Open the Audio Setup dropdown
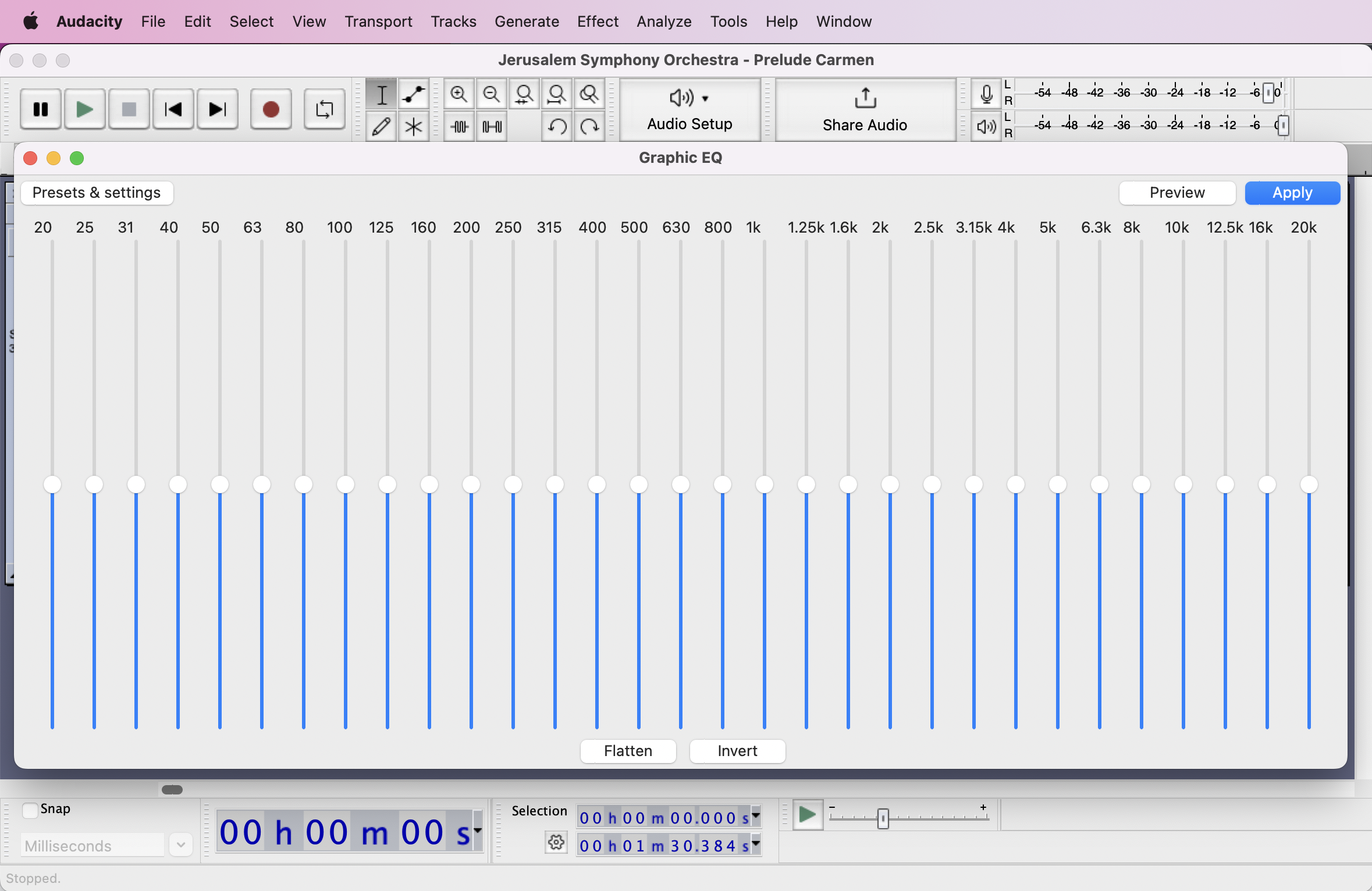Image resolution: width=1372 pixels, height=891 pixels. pyautogui.click(x=690, y=110)
